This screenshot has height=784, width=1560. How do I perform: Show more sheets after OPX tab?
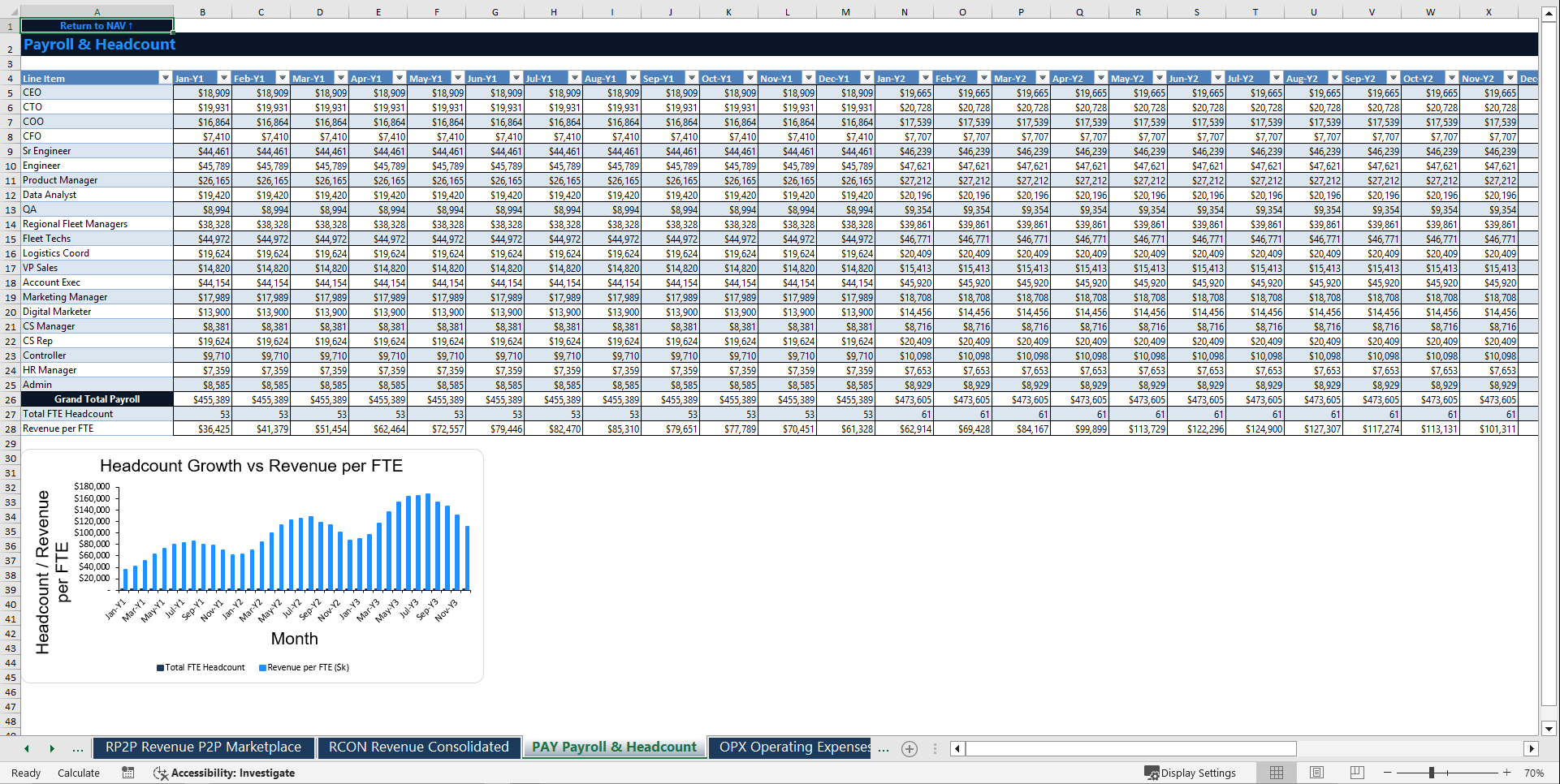point(884,749)
